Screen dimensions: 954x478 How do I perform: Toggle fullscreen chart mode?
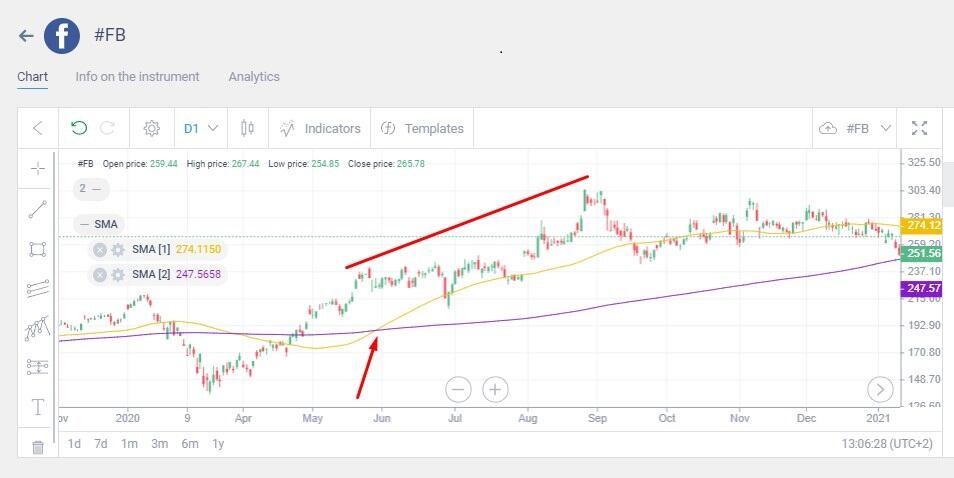pos(919,128)
